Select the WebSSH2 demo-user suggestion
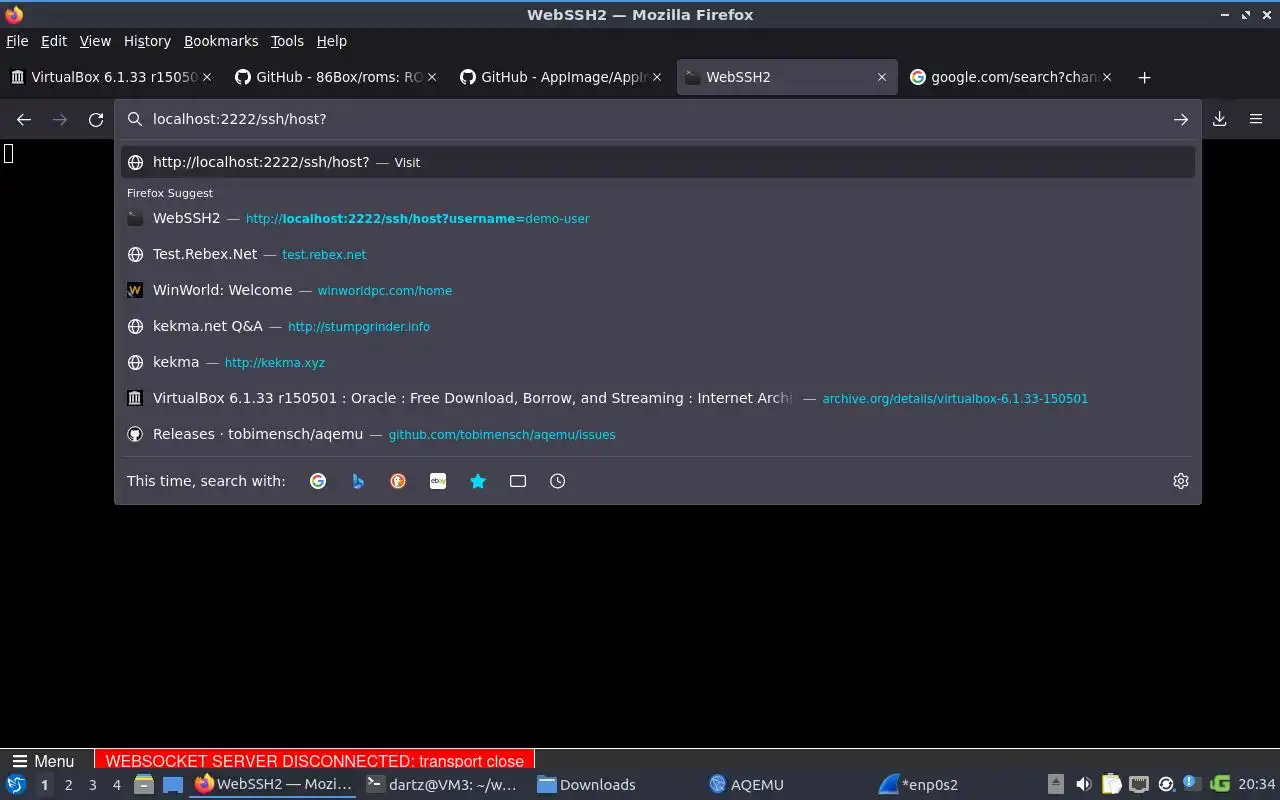The image size is (1280, 800). 658,218
